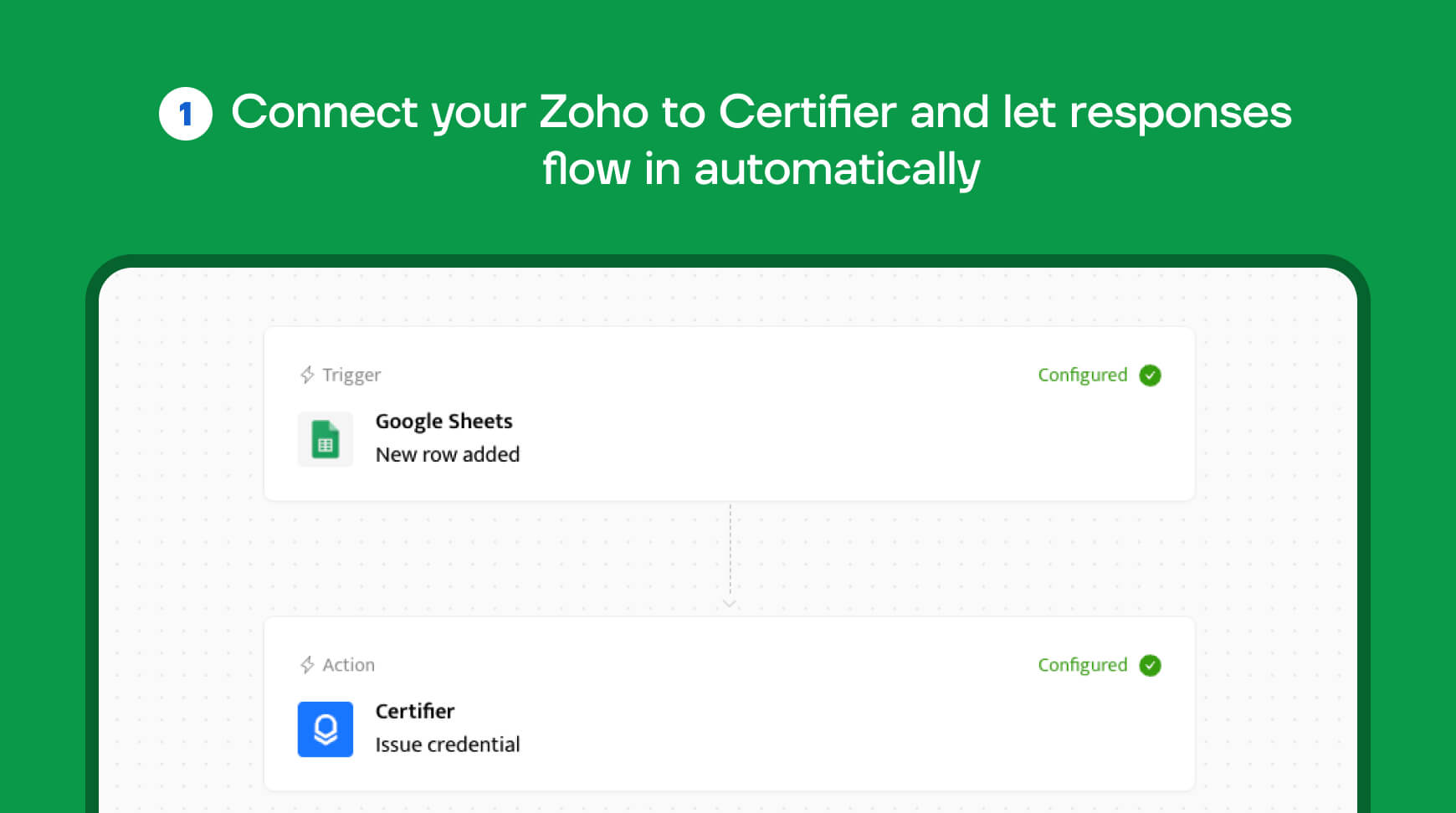The image size is (1456, 813).
Task: Click the lightning bolt beside Action
Action: coord(307,665)
